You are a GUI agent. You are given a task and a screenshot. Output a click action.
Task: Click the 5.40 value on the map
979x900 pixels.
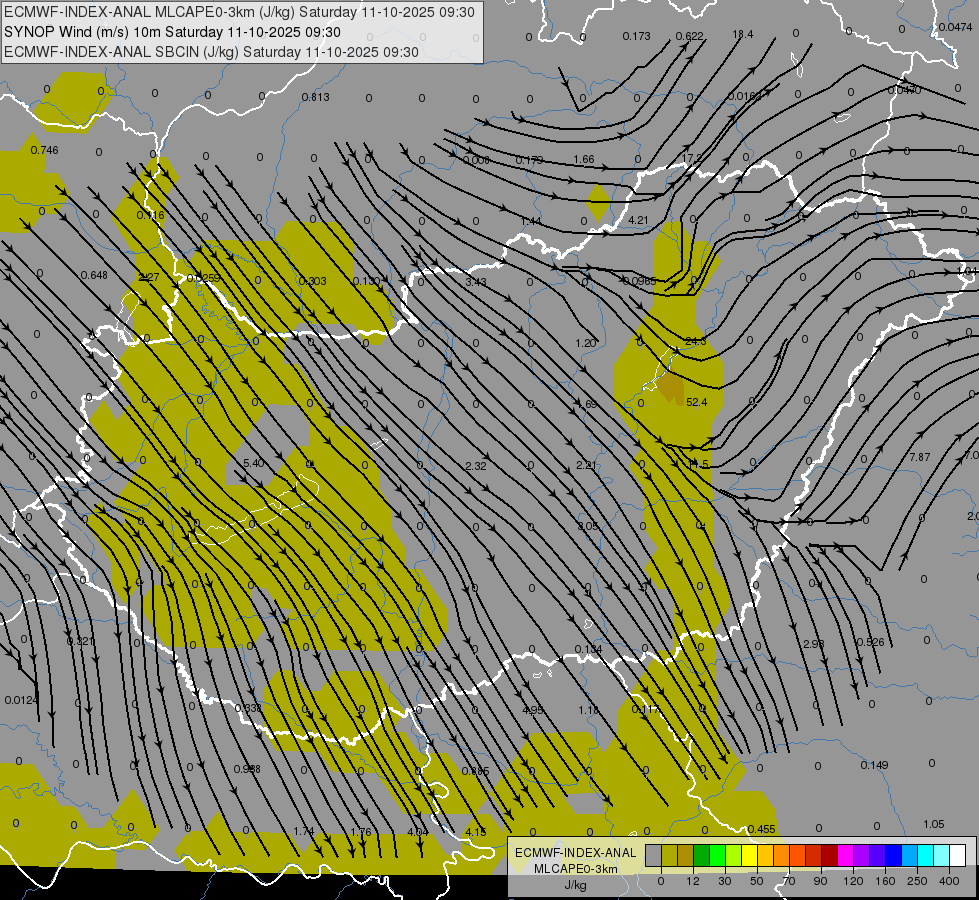(253, 463)
